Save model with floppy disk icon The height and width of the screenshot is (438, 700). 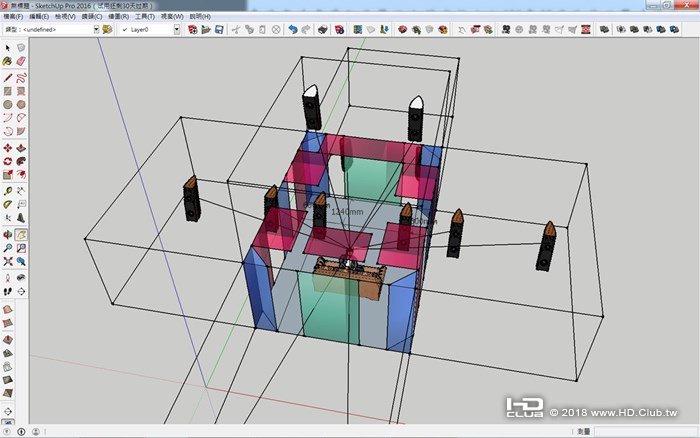(219, 29)
